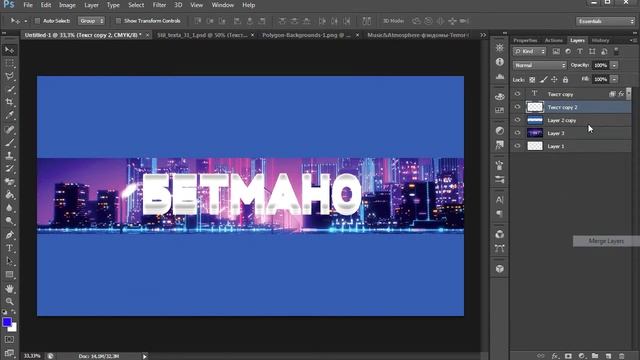Screen dimensions: 640x360
Task: Reset default colors small icon
Action: coord(4,312)
